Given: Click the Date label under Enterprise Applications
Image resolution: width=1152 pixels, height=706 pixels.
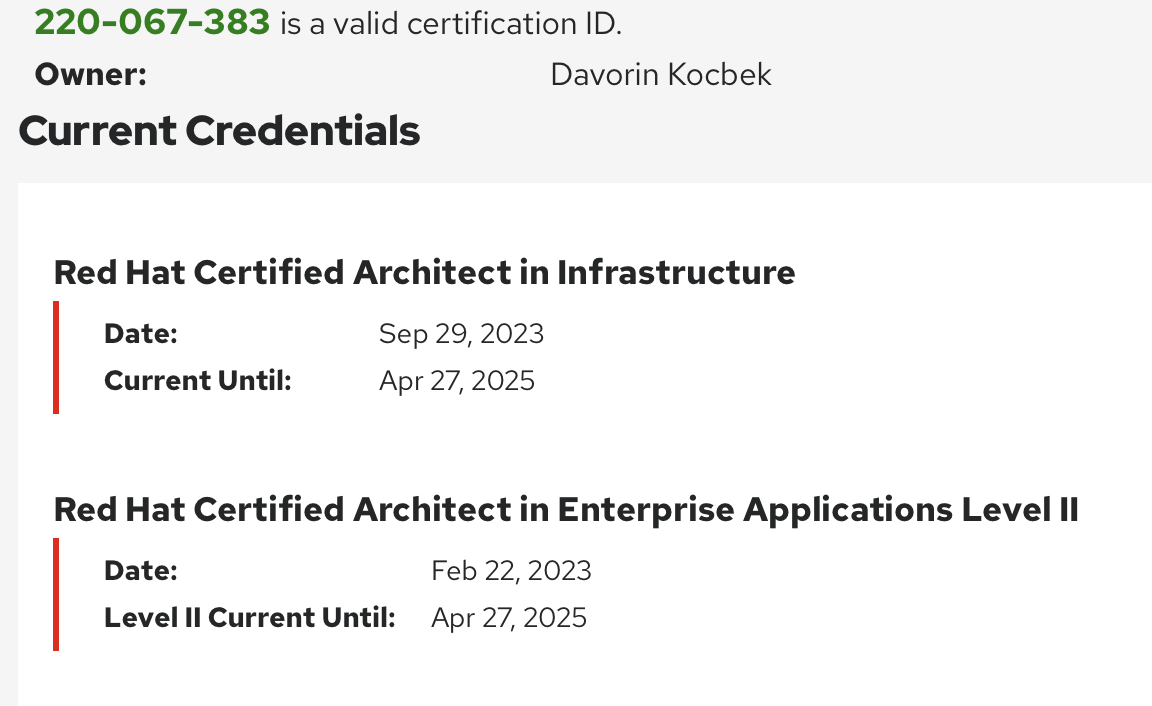Looking at the screenshot, I should 140,571.
